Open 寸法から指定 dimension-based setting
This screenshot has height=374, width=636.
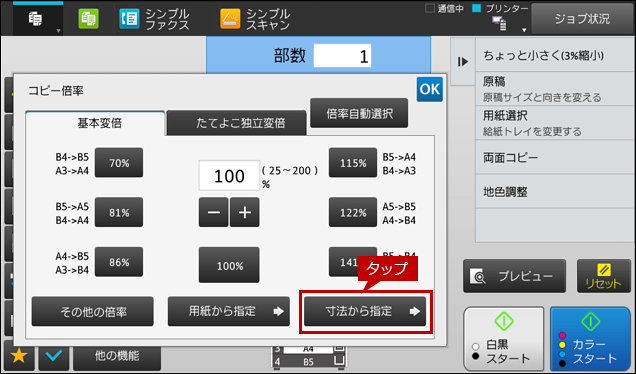(x=365, y=312)
